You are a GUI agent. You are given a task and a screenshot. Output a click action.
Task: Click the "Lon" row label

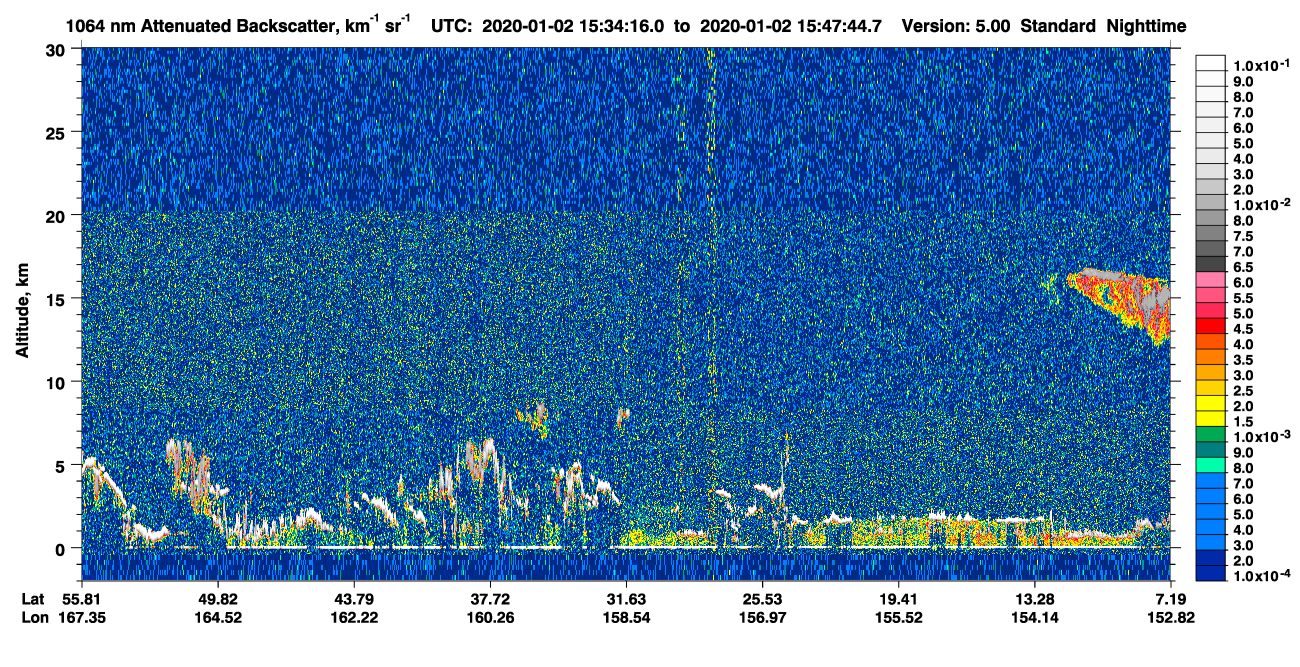[34, 617]
